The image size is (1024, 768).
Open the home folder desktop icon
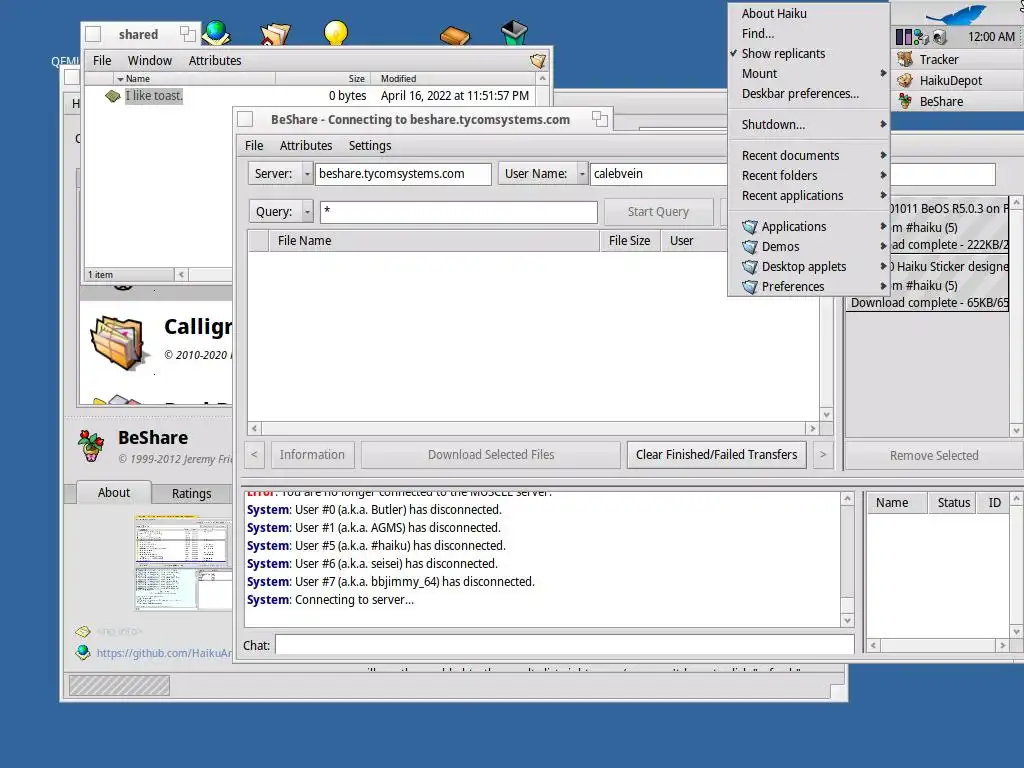(275, 33)
